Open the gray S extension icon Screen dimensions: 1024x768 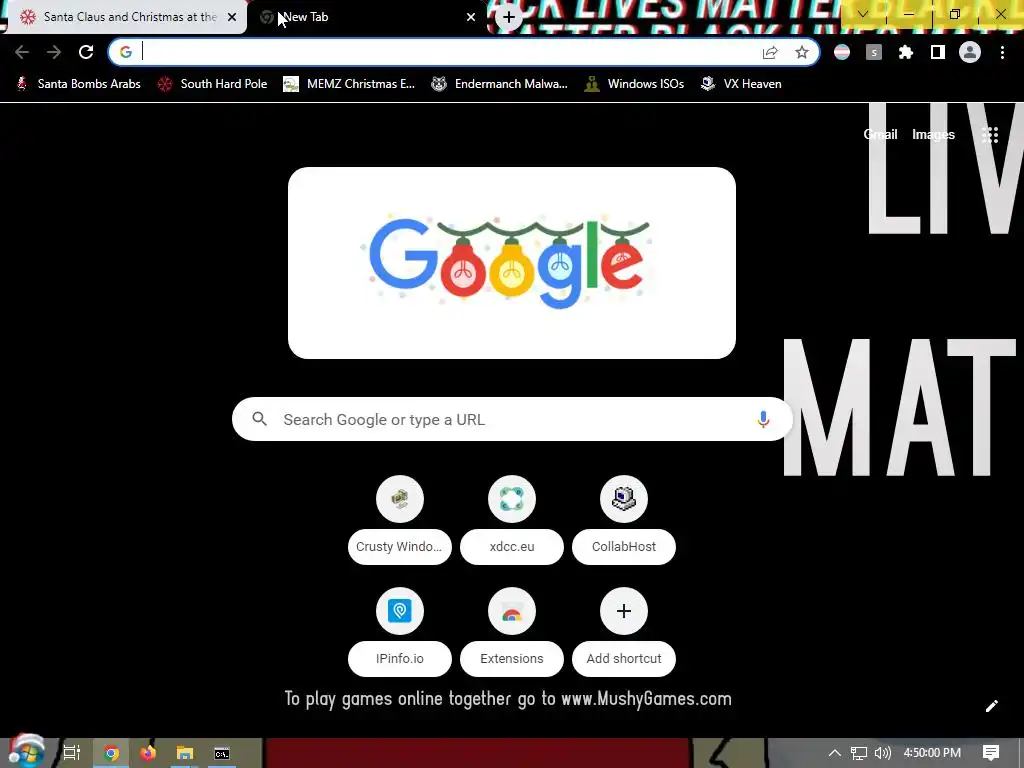874,52
